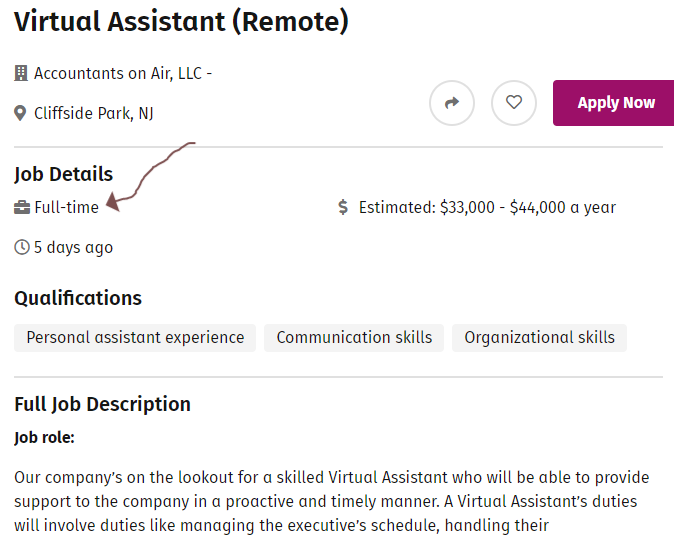Click the location pin icon
674x535 pixels.
20,113
